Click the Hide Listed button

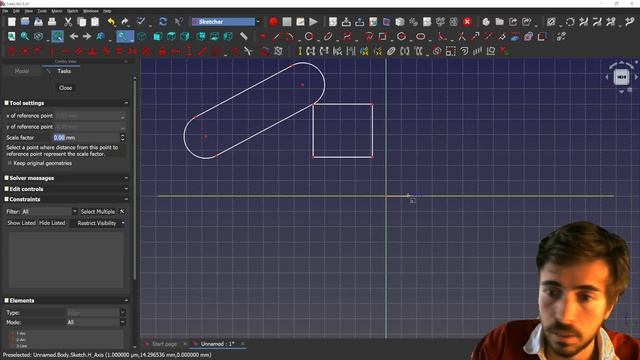[x=52, y=223]
